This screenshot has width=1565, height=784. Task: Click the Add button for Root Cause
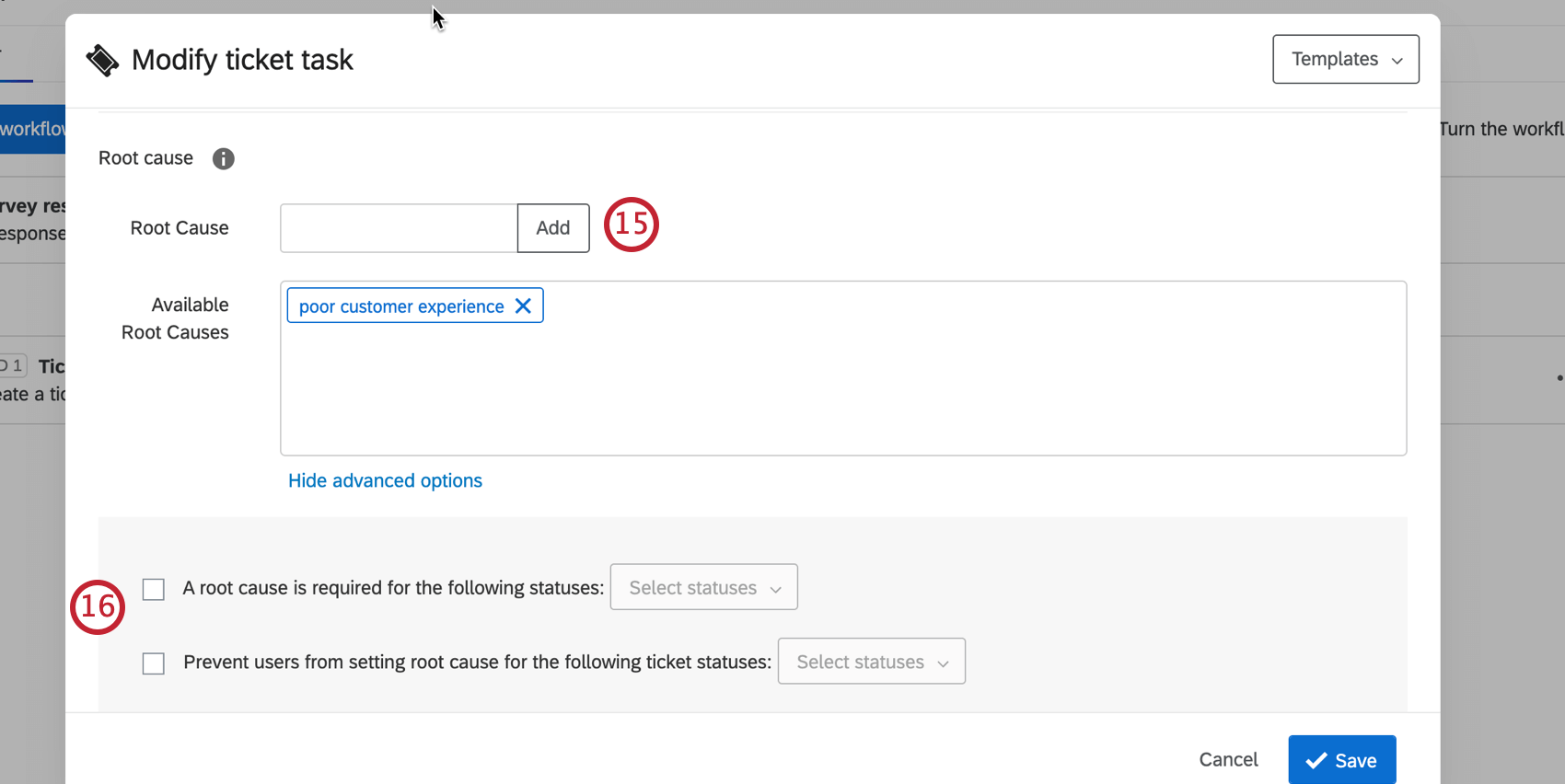tap(553, 228)
